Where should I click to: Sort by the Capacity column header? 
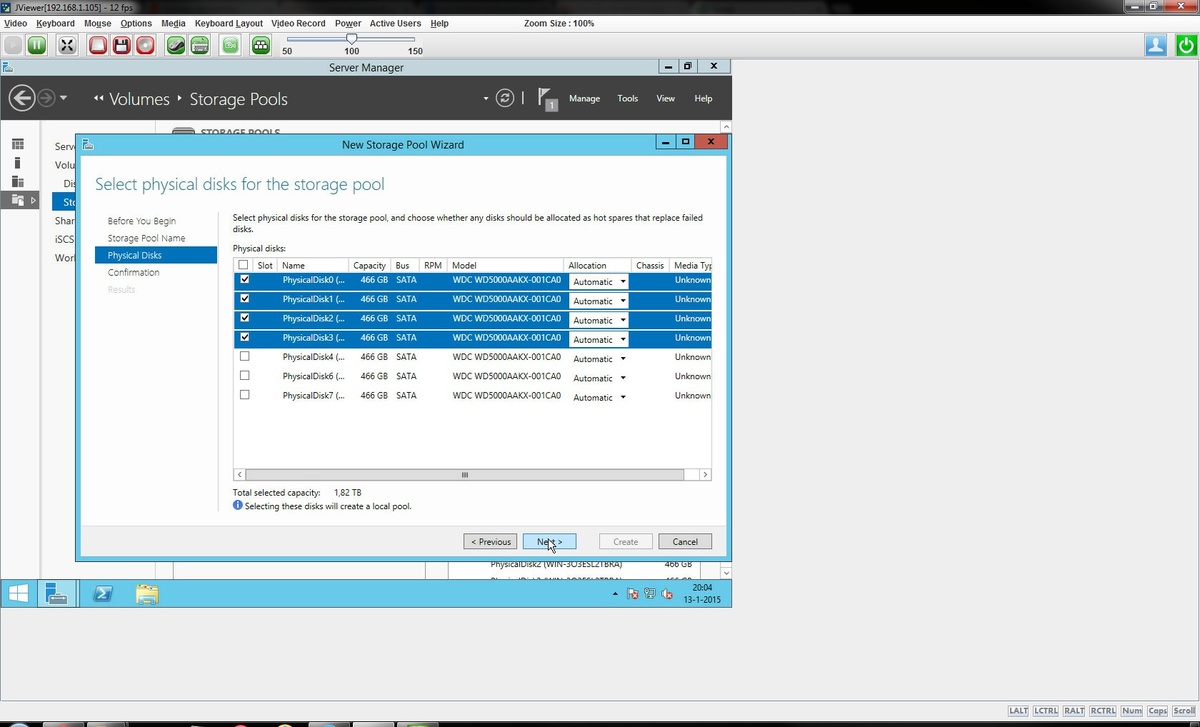[x=370, y=265]
